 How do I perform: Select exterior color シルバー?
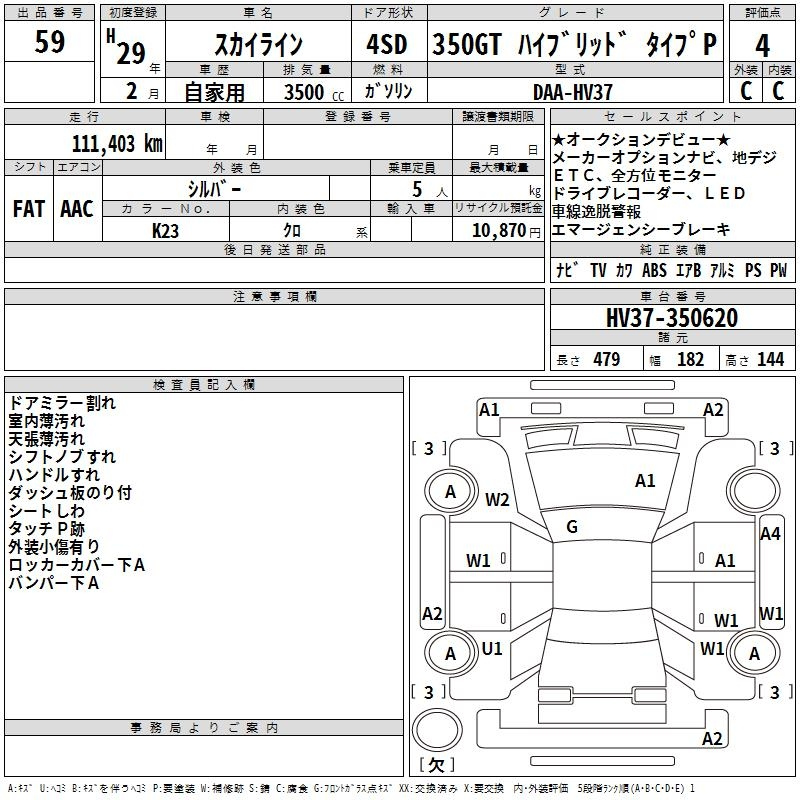click(x=214, y=189)
